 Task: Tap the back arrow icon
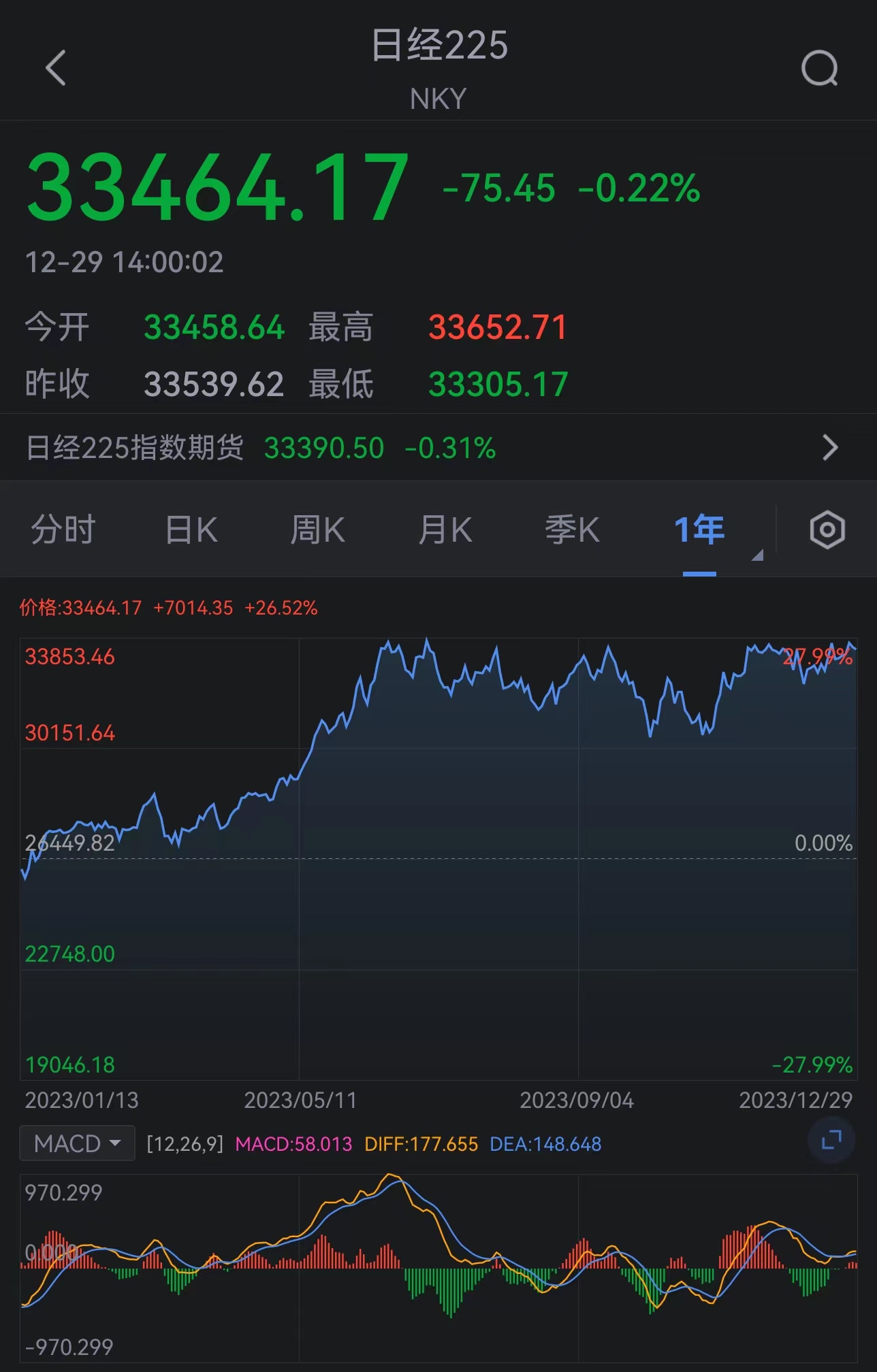click(56, 68)
